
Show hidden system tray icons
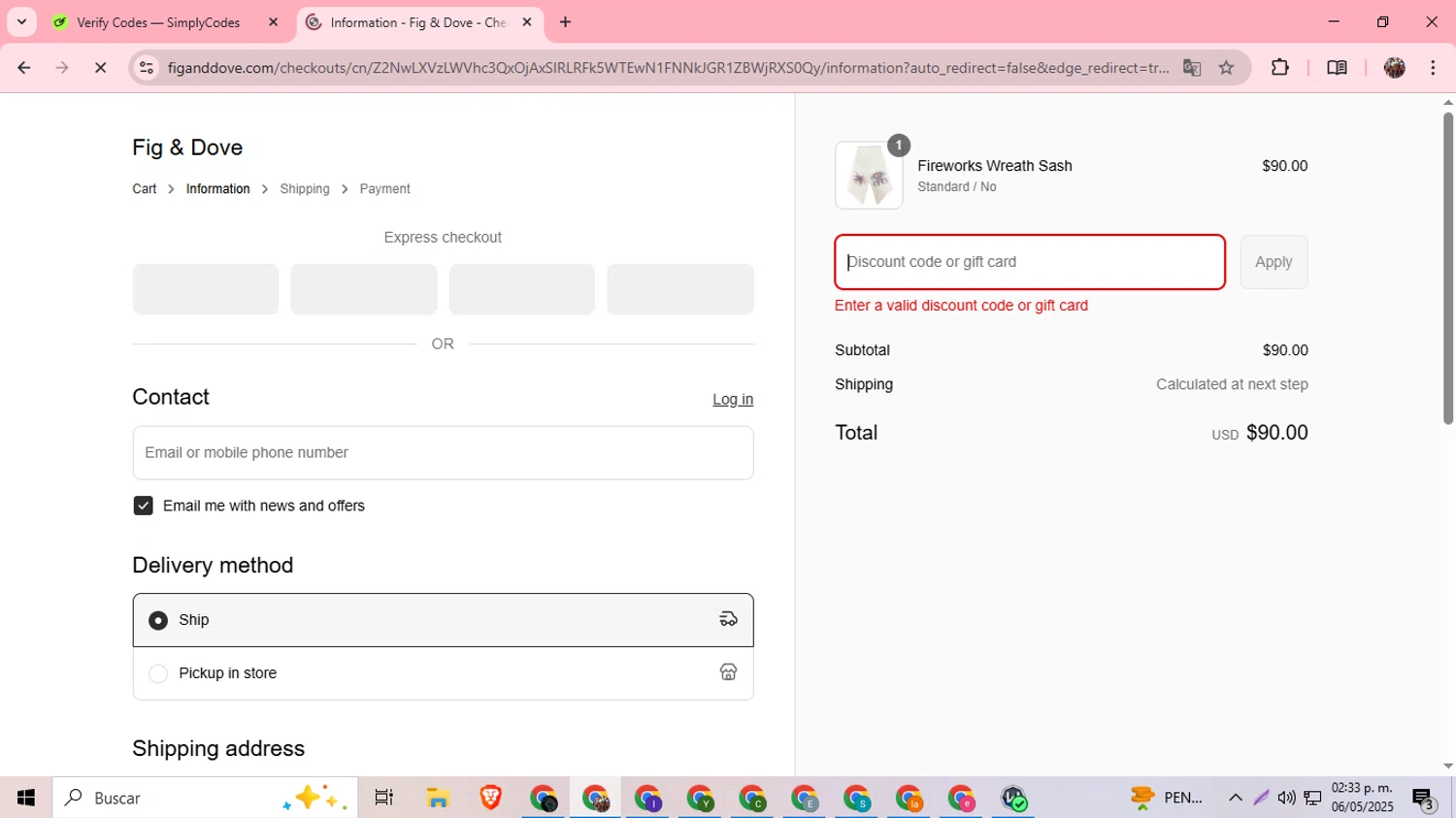[x=1236, y=798]
